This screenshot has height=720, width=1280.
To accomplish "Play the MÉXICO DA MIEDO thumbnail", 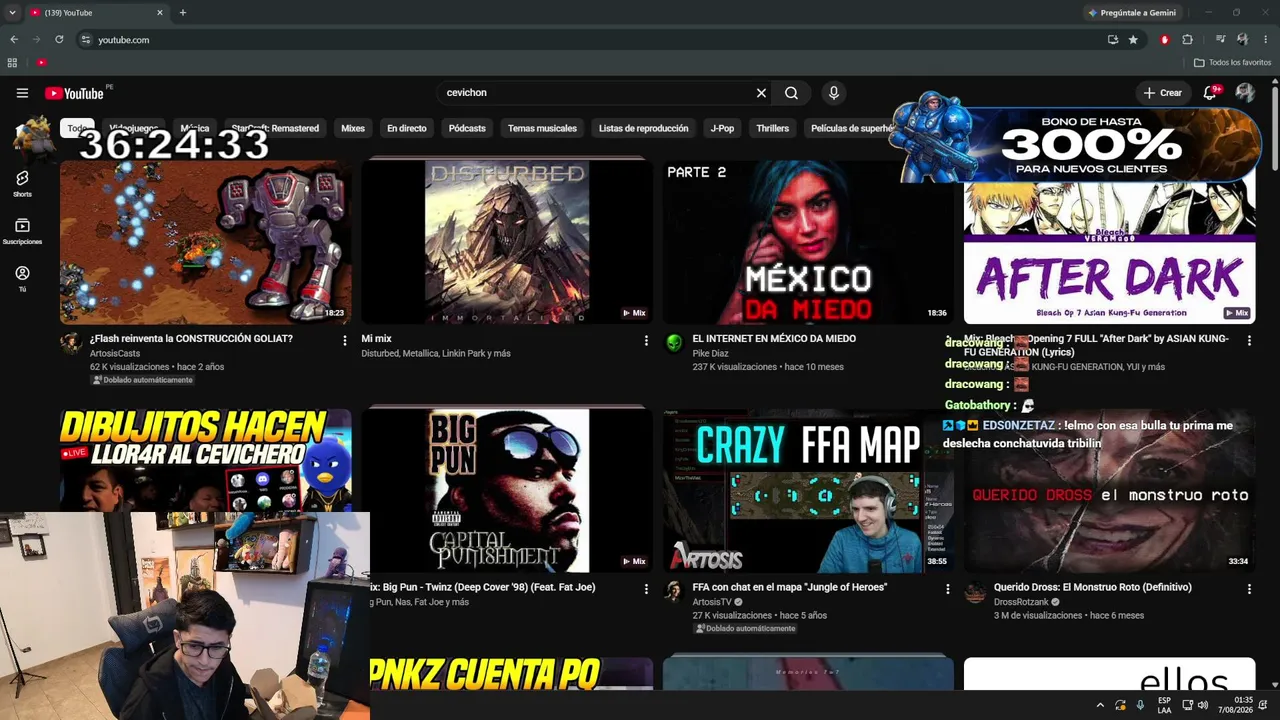I will coord(808,241).
